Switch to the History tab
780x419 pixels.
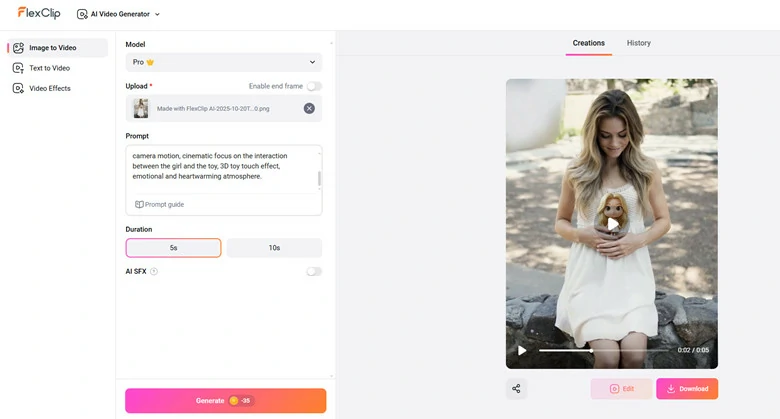(638, 43)
